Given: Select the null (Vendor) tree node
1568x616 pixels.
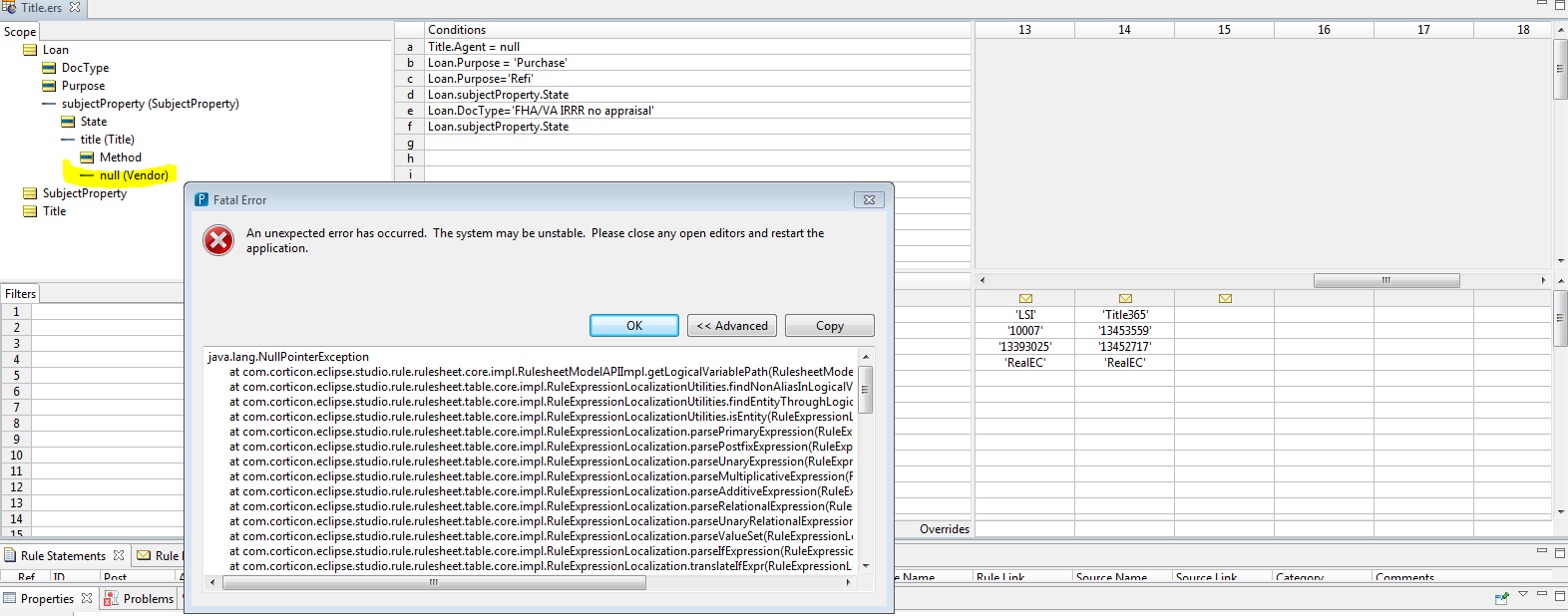Looking at the screenshot, I should 134,175.
